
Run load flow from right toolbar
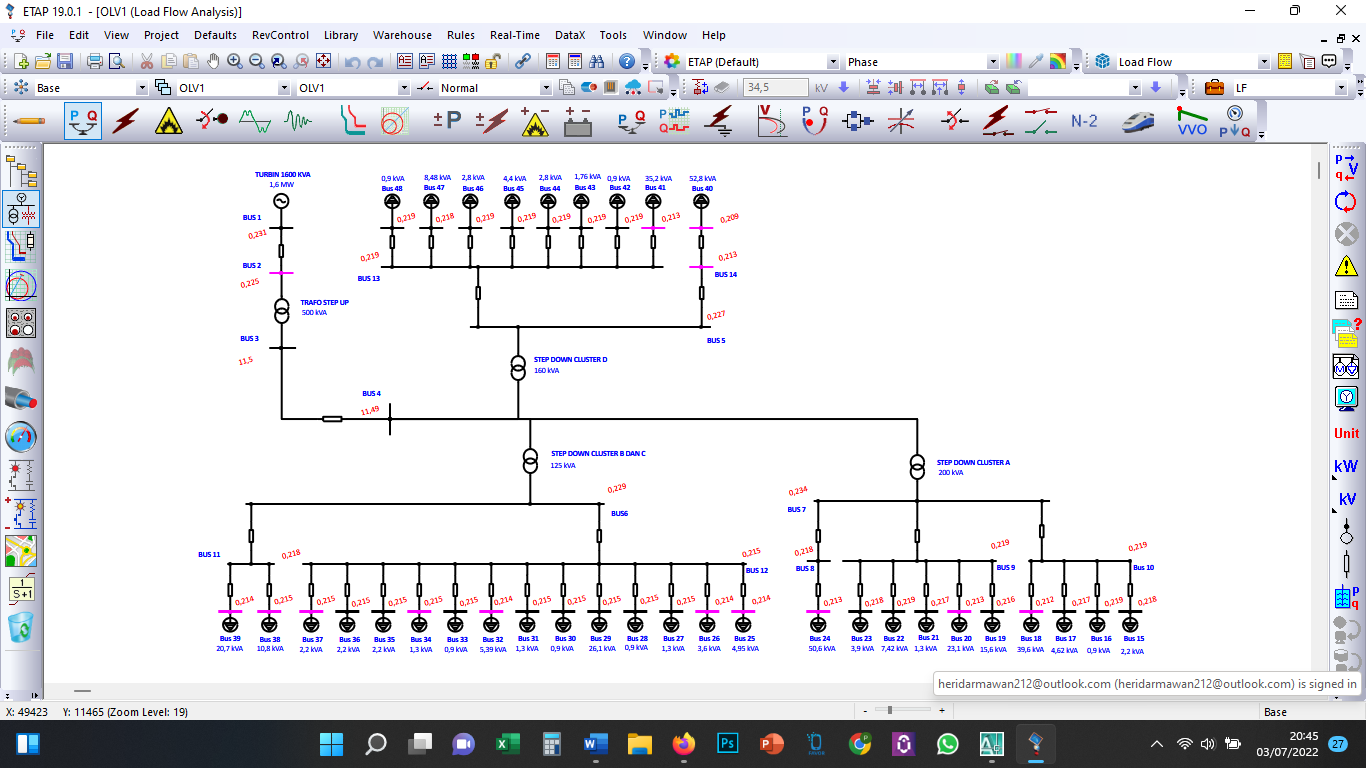(1346, 167)
